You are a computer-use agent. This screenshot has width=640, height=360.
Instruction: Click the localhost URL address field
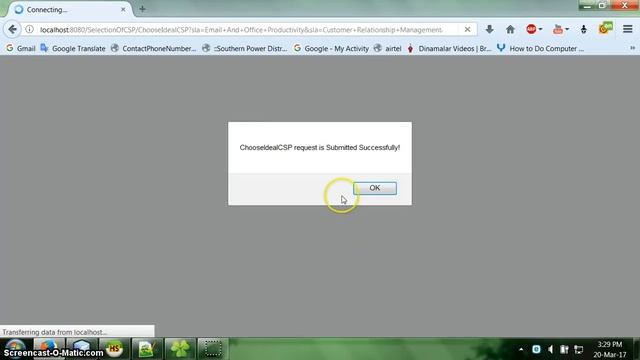coord(241,30)
